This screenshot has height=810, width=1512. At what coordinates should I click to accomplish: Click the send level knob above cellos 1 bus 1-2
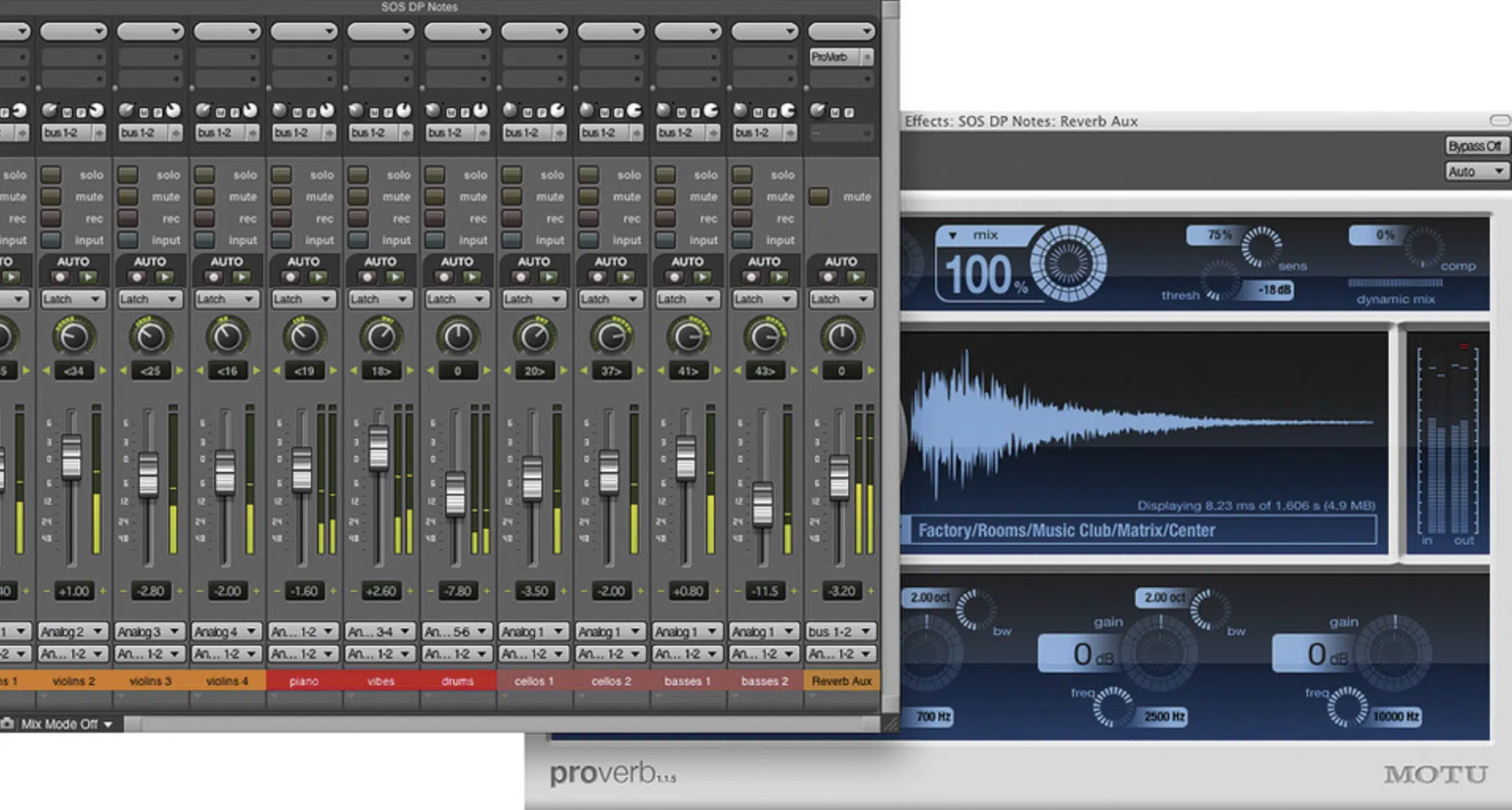coord(510,110)
